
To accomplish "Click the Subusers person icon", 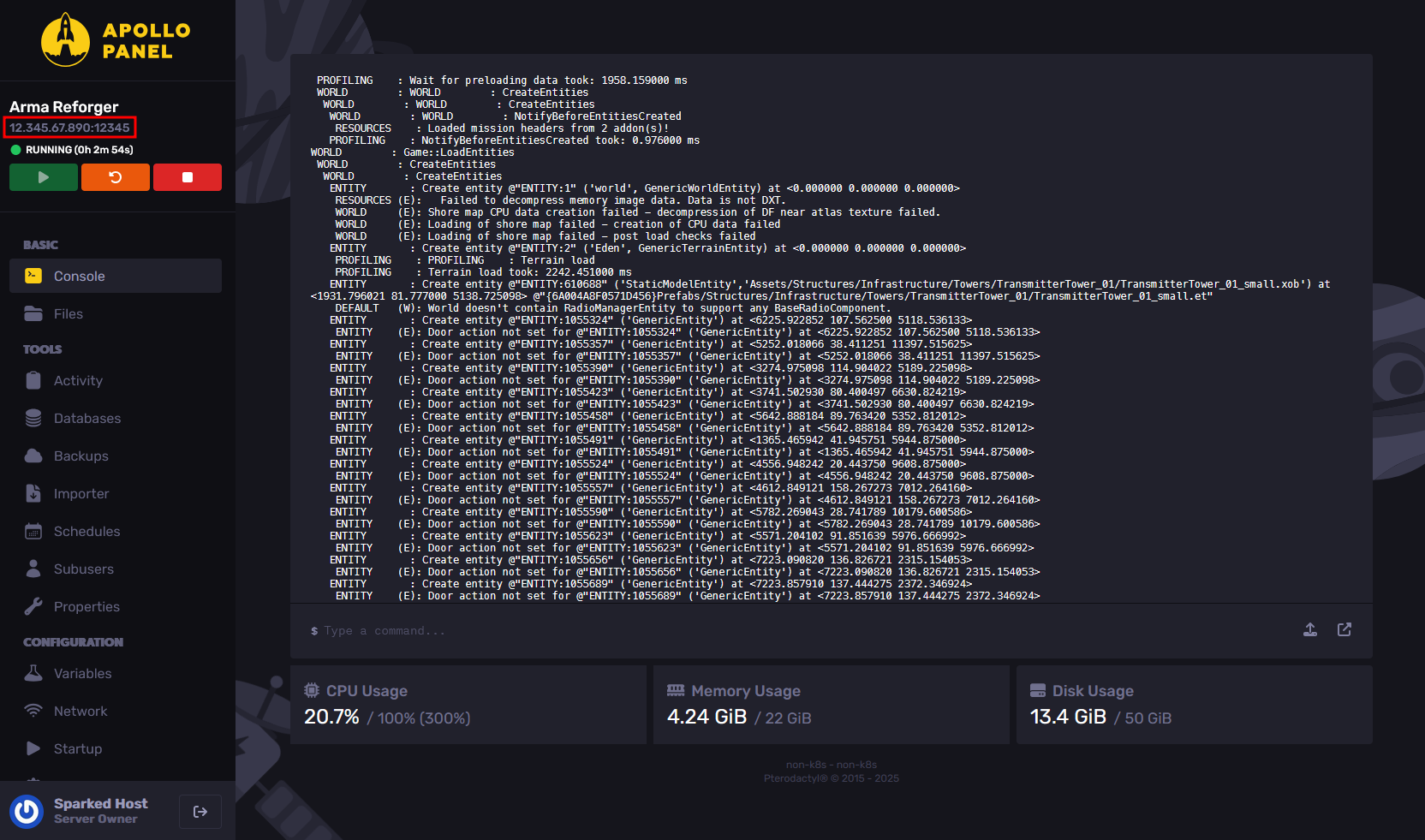I will [33, 569].
